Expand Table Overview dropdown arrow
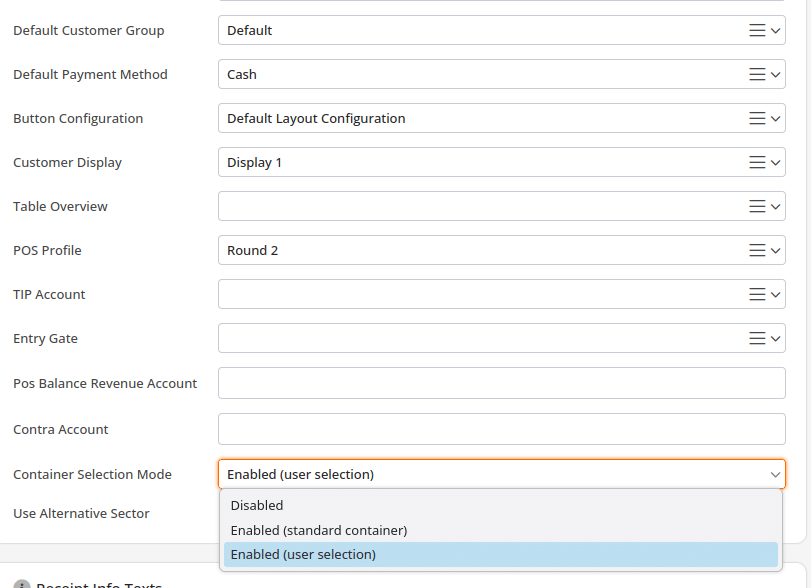Image resolution: width=811 pixels, height=588 pixels. 775,206
